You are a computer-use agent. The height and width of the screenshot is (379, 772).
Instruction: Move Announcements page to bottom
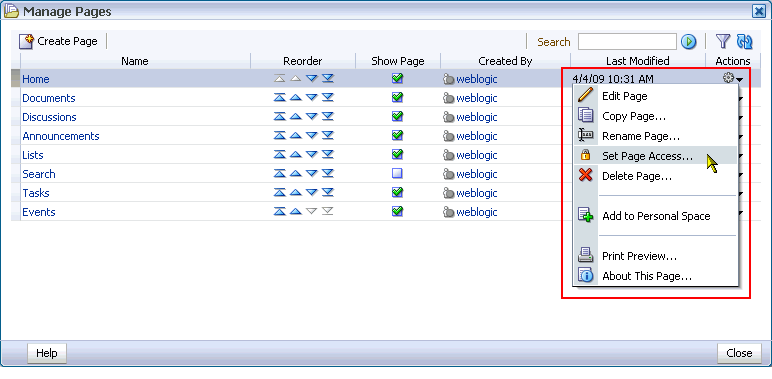click(x=328, y=135)
